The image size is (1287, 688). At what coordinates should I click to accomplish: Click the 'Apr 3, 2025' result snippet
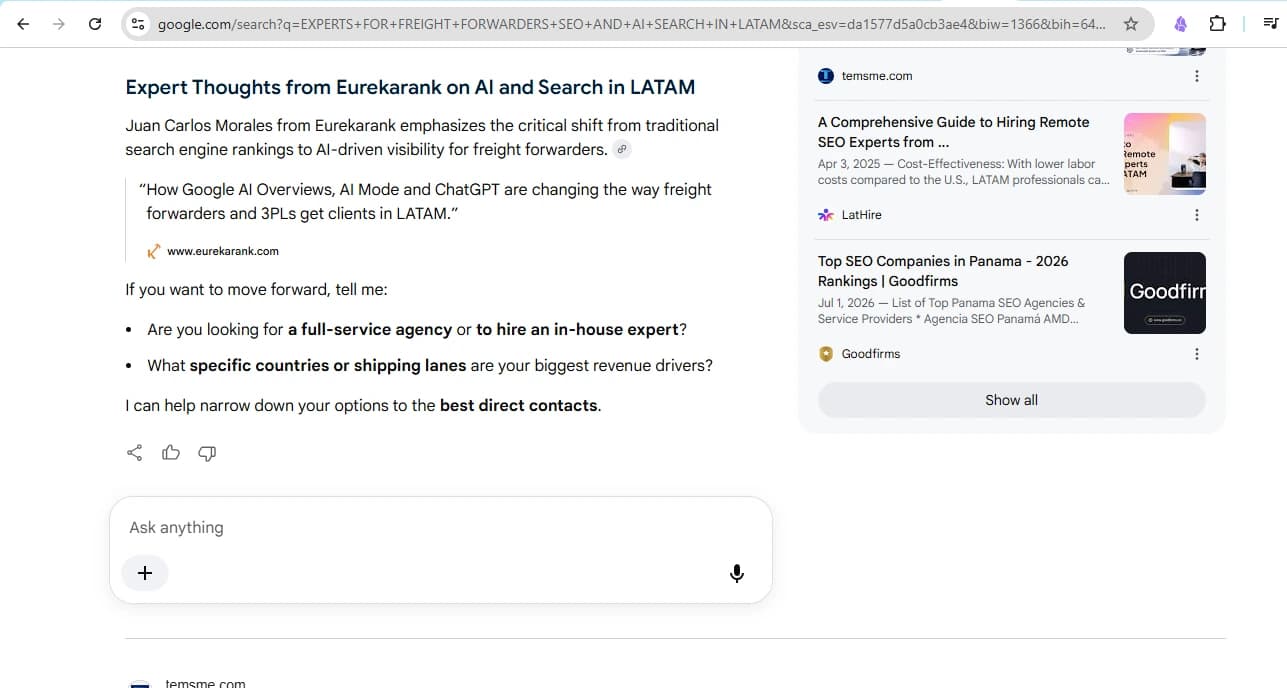(964, 172)
